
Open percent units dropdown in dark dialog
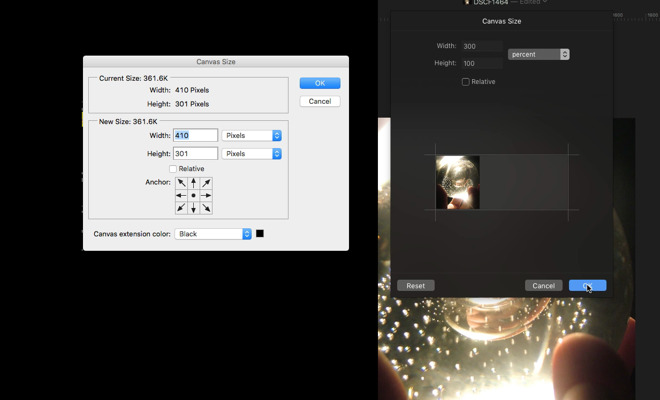tap(539, 54)
